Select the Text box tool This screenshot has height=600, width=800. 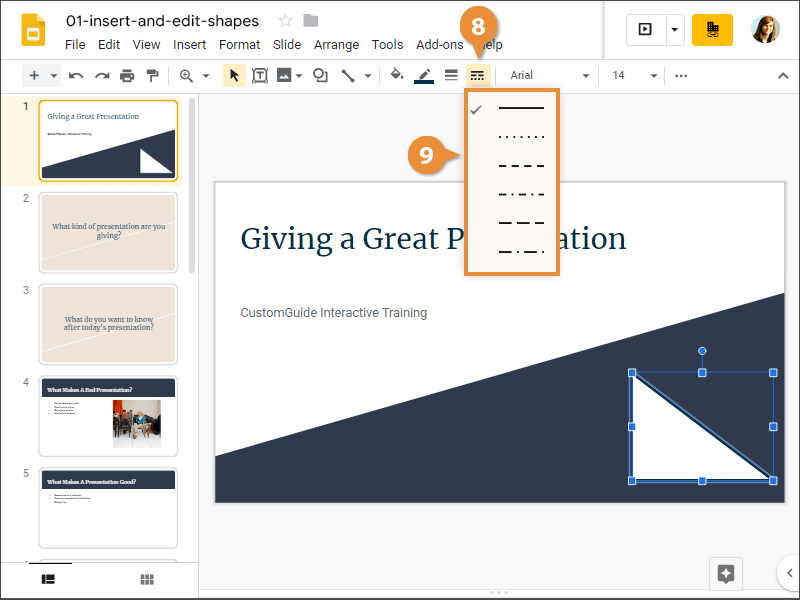coord(260,76)
